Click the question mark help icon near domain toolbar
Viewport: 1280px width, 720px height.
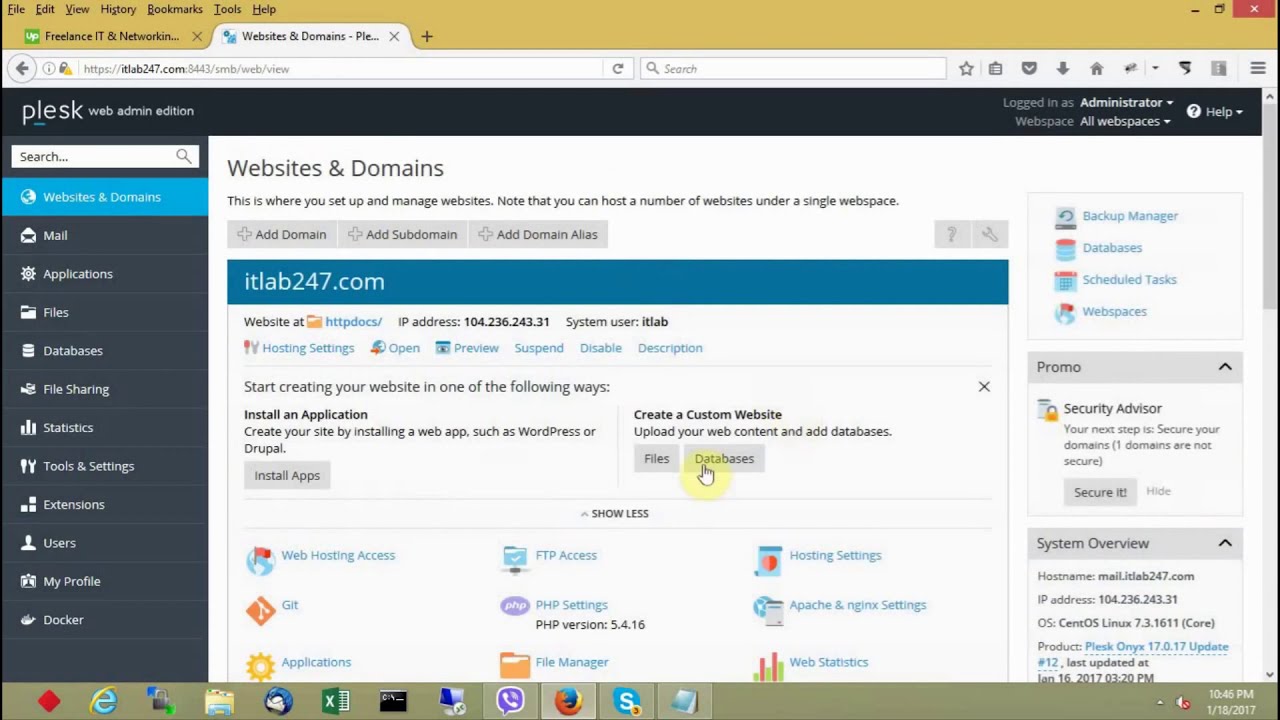(x=951, y=234)
